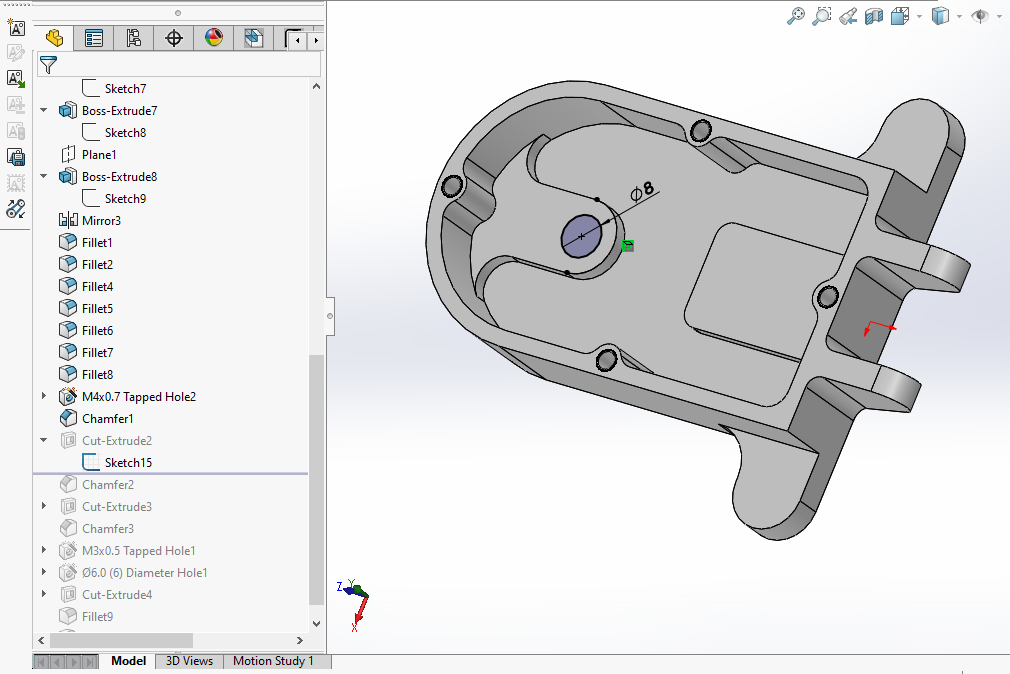Expand the M4x0.7 Tapped Hole2 feature
The width and height of the screenshot is (1010, 674).
click(x=44, y=397)
